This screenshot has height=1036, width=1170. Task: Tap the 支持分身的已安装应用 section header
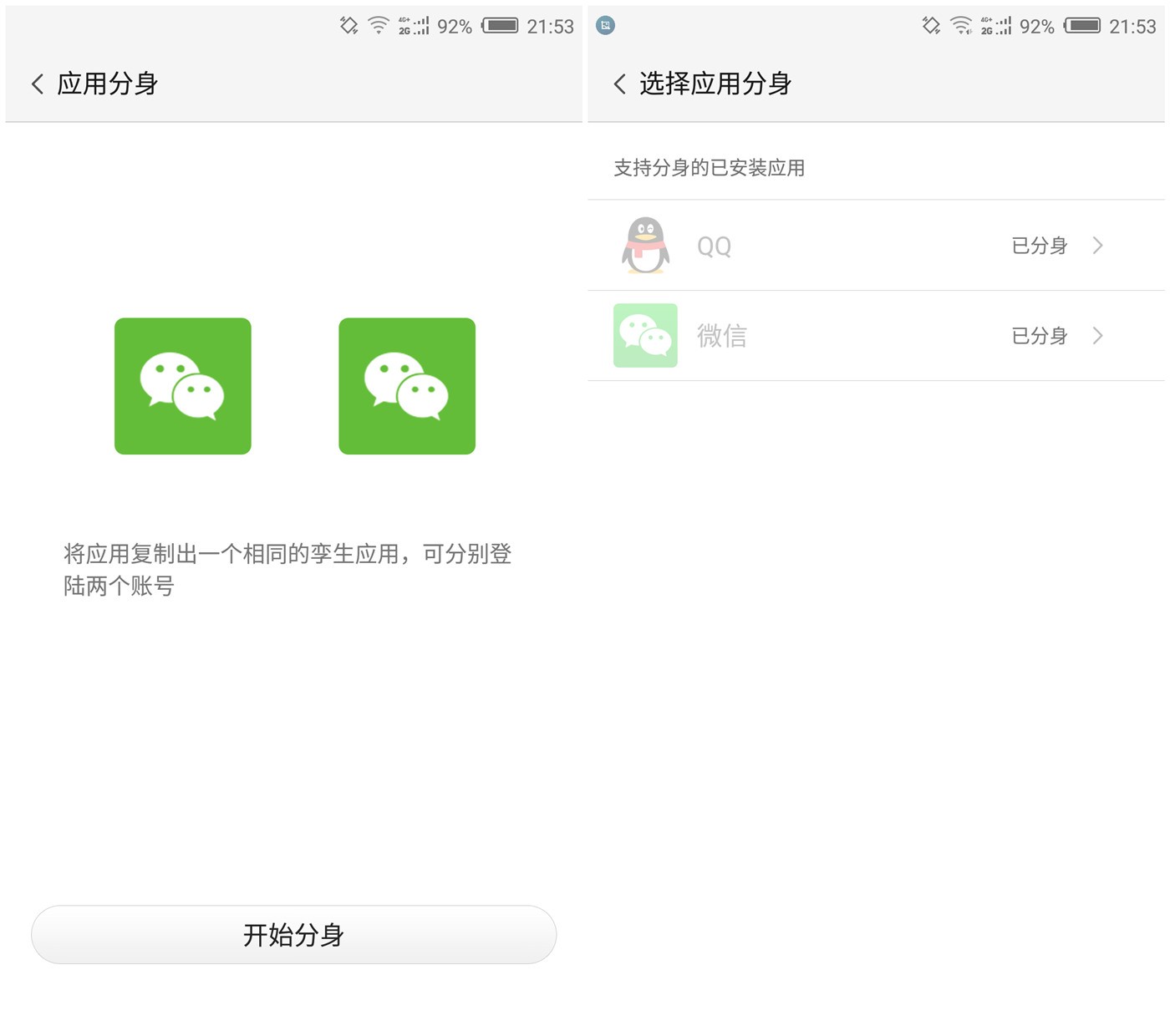pos(709,168)
